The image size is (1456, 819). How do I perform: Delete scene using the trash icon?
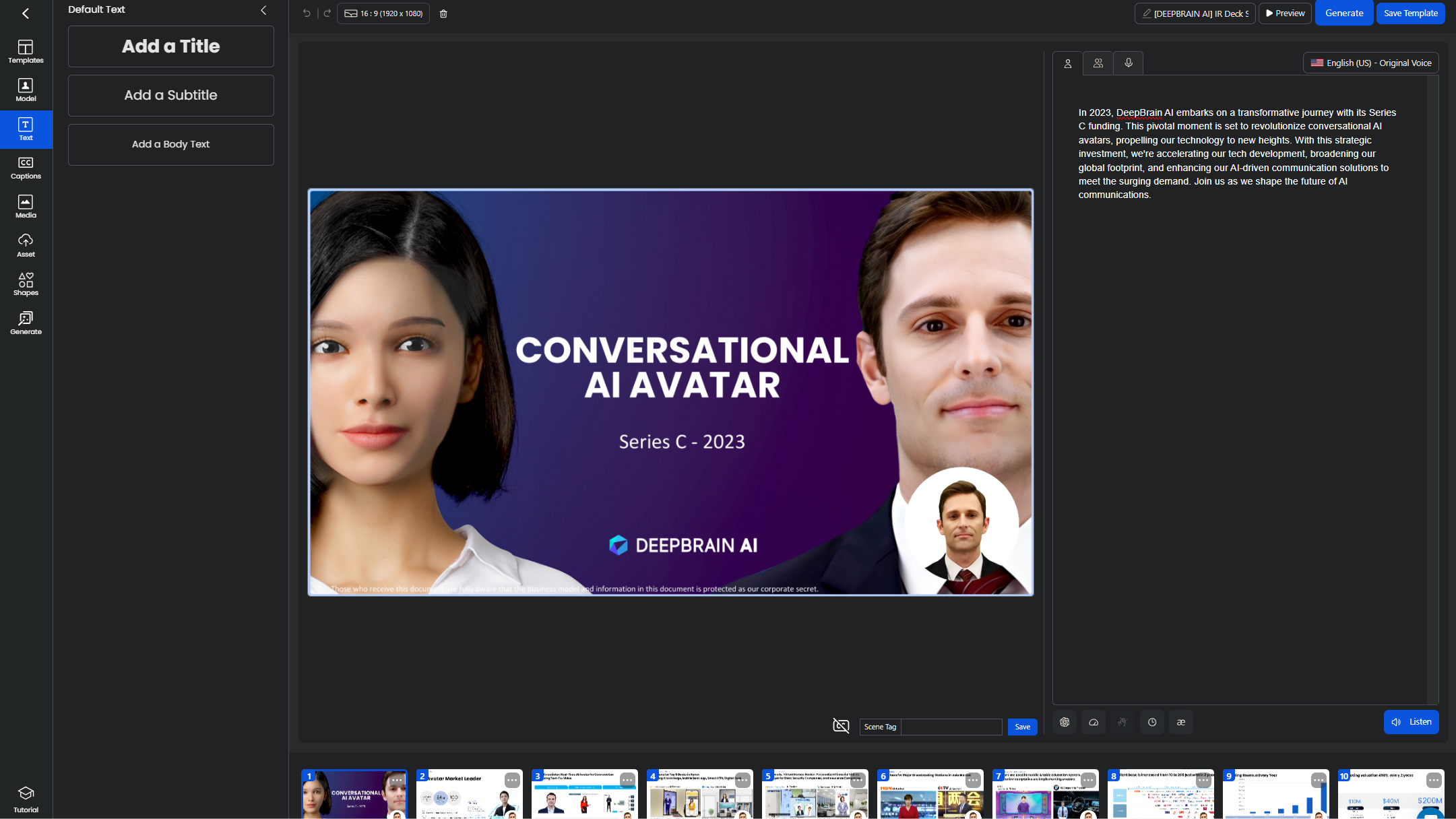(443, 13)
